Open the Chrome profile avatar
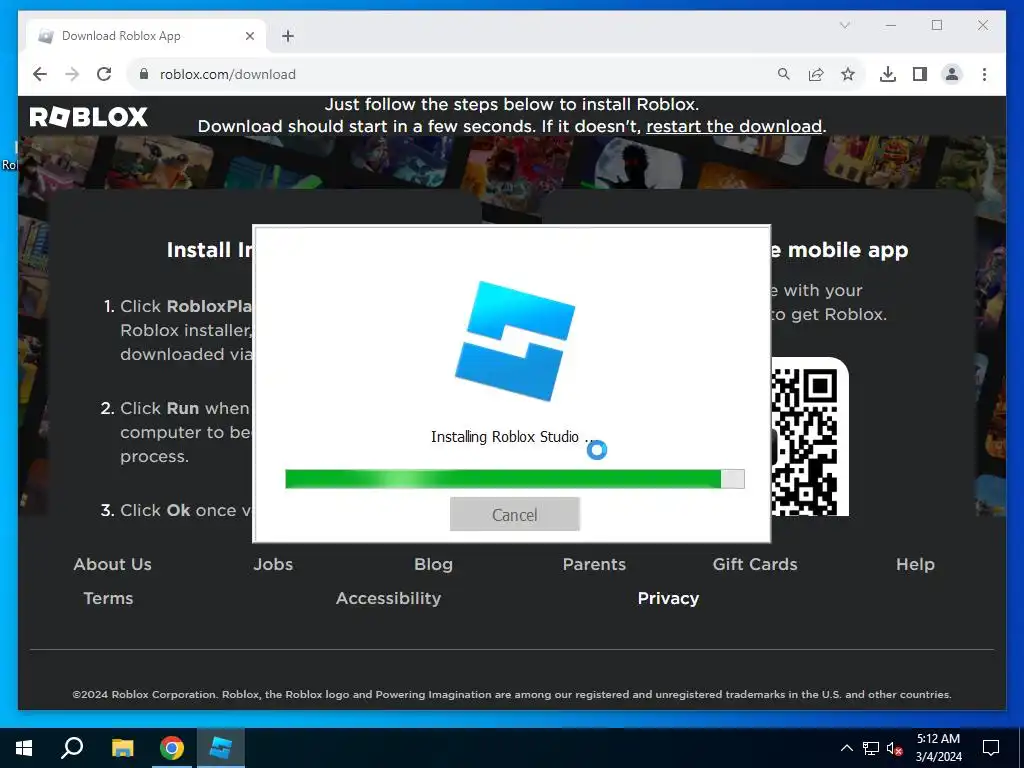Viewport: 1024px width, 768px height. pyautogui.click(x=952, y=74)
